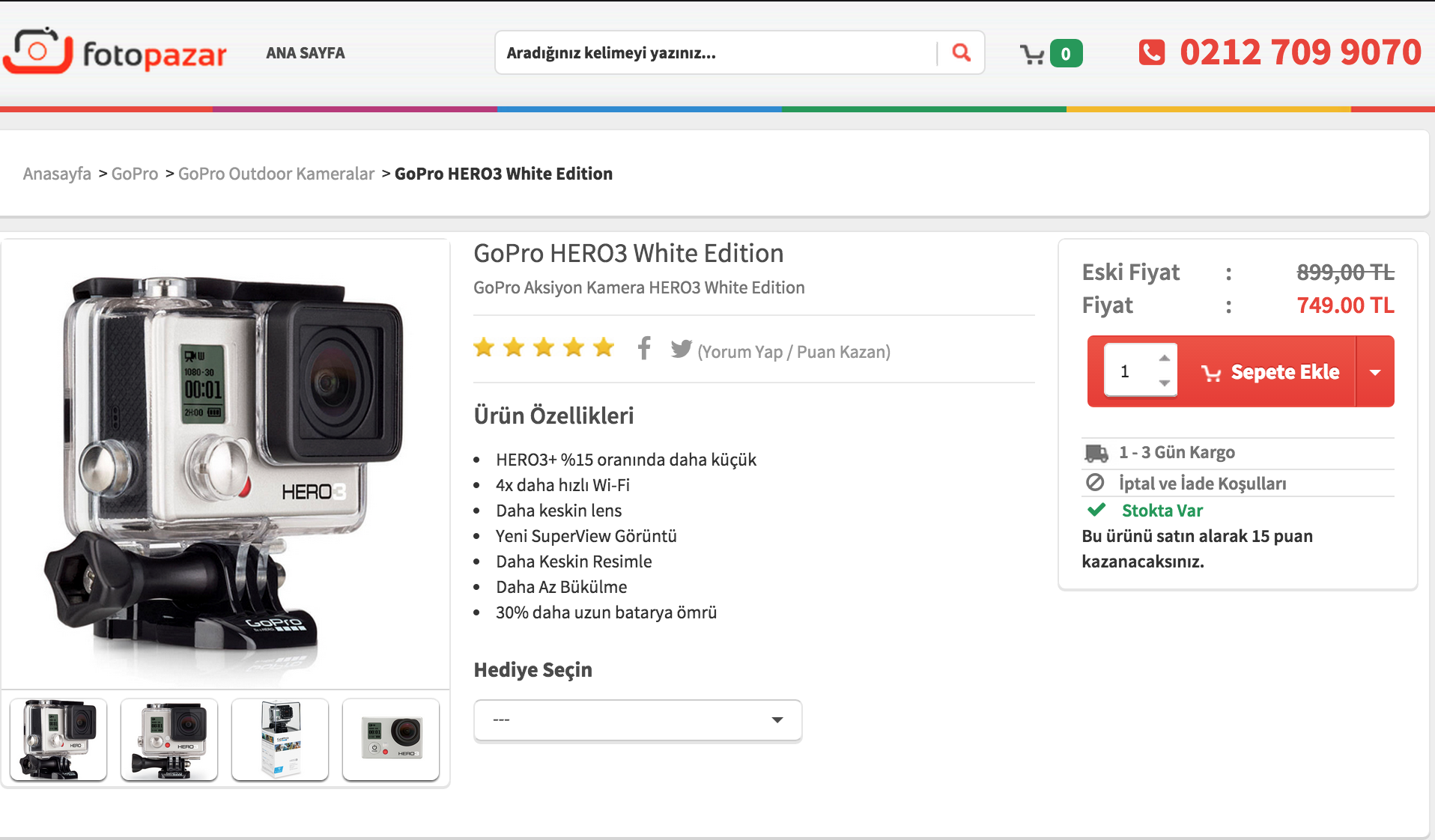Open the Hediye Seçin dropdown
The image size is (1435, 840).
[x=637, y=720]
